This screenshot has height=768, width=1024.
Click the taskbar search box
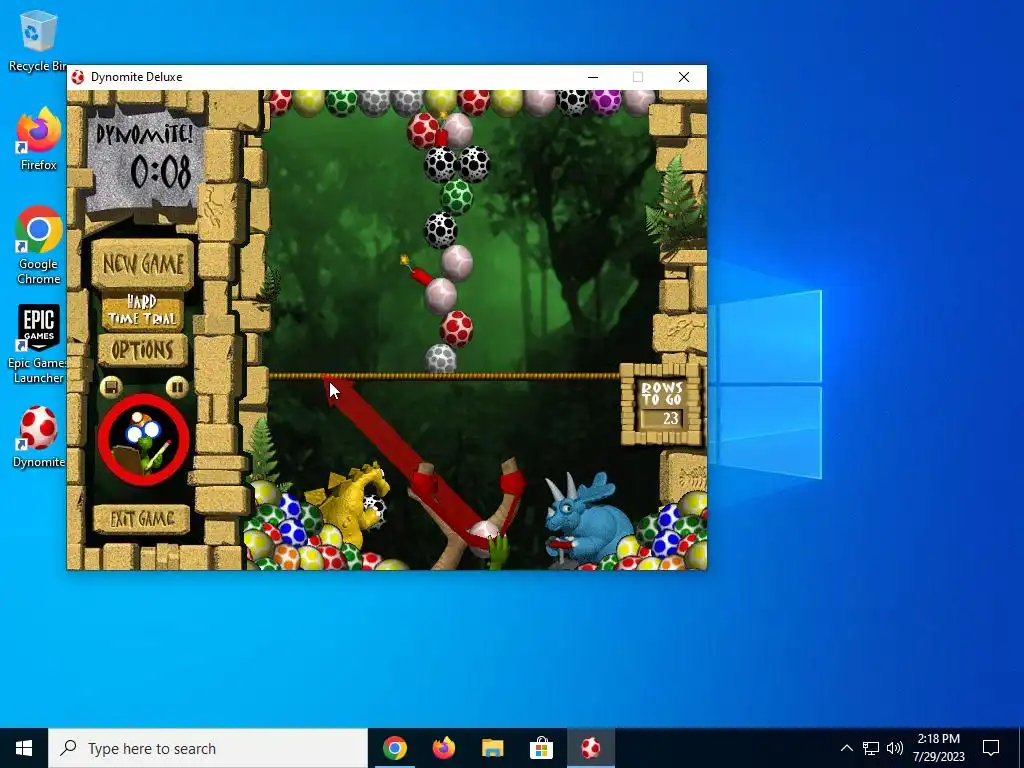pyautogui.click(x=208, y=748)
